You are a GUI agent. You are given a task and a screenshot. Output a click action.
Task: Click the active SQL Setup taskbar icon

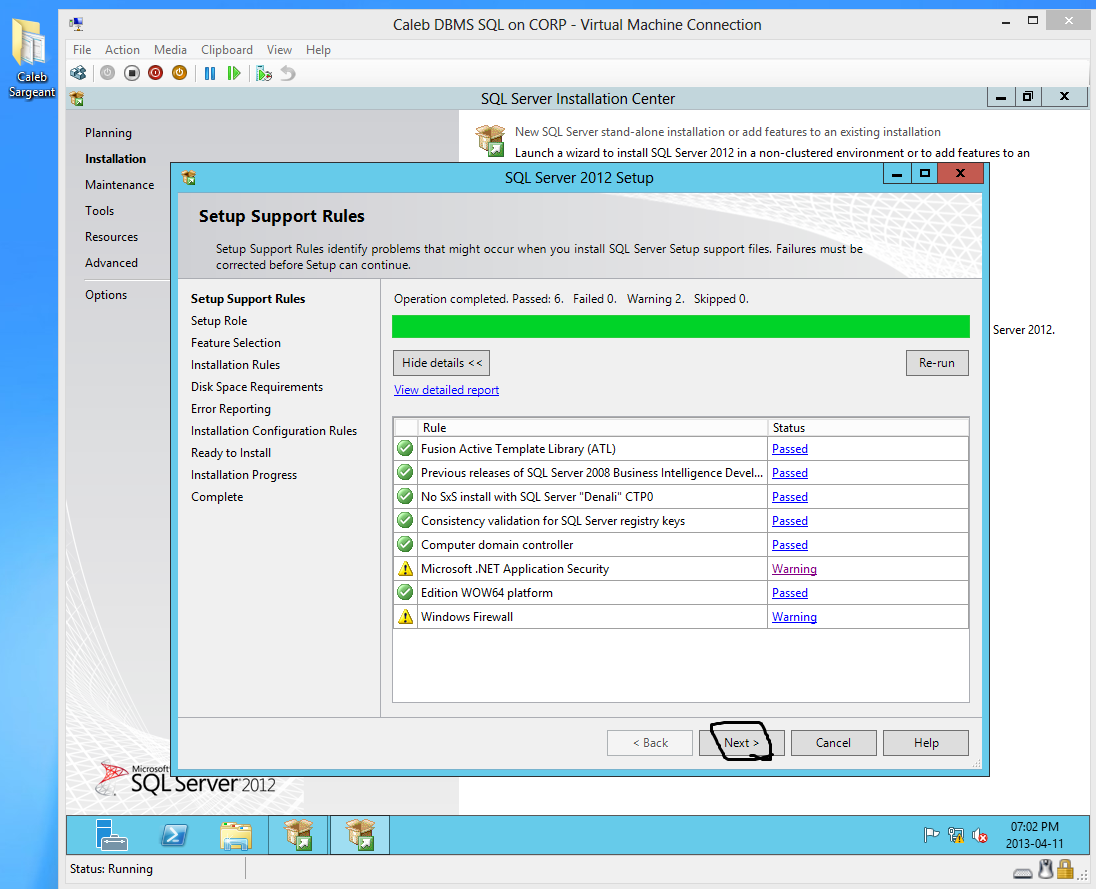360,835
